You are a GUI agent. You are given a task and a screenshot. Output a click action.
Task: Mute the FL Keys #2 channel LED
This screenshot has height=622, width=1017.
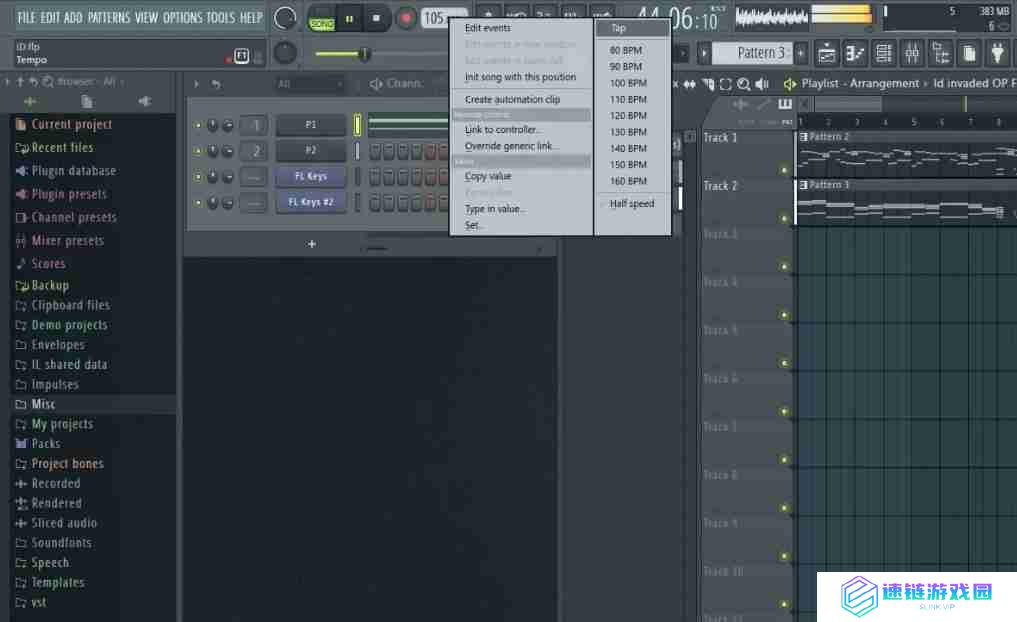pyautogui.click(x=197, y=203)
